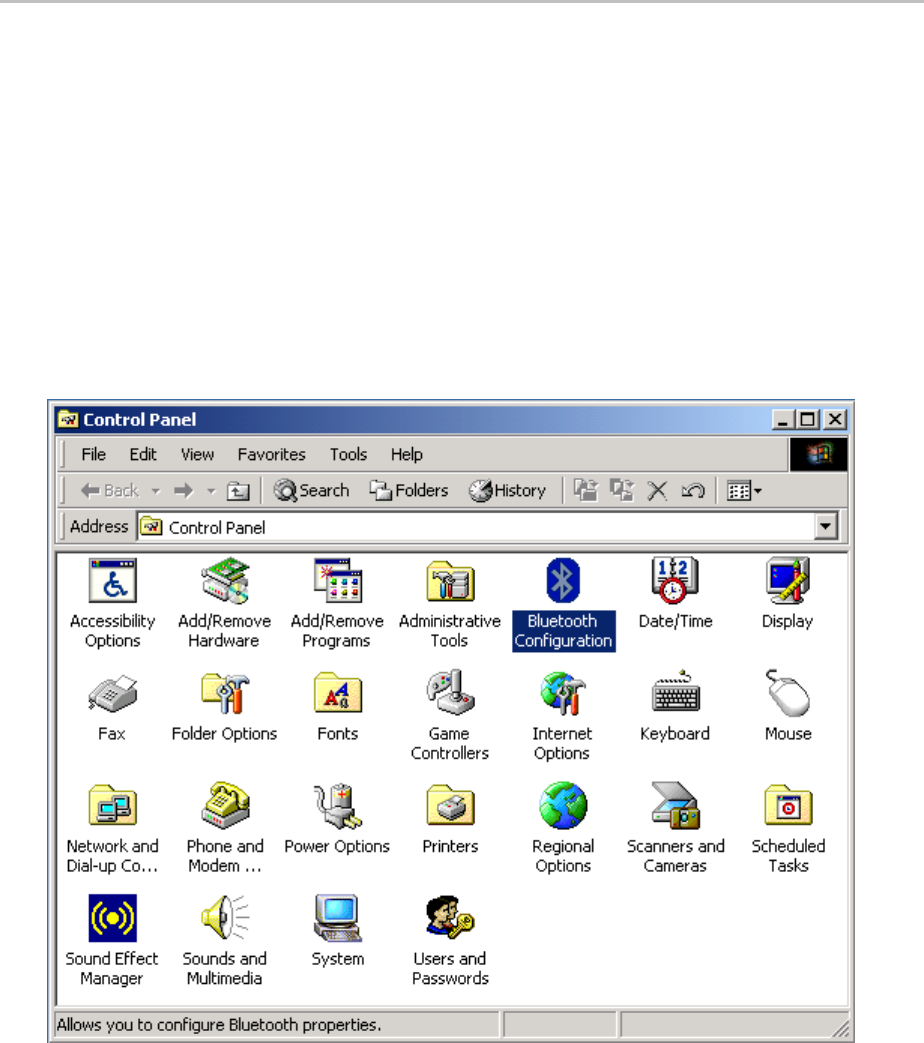
Task: Click the Back toolbar button
Action: point(110,491)
